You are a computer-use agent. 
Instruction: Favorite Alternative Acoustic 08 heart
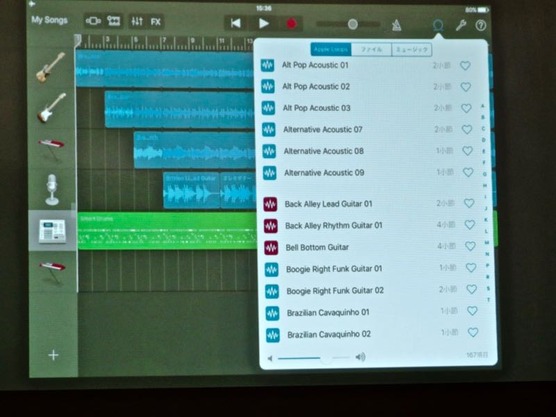[467, 151]
